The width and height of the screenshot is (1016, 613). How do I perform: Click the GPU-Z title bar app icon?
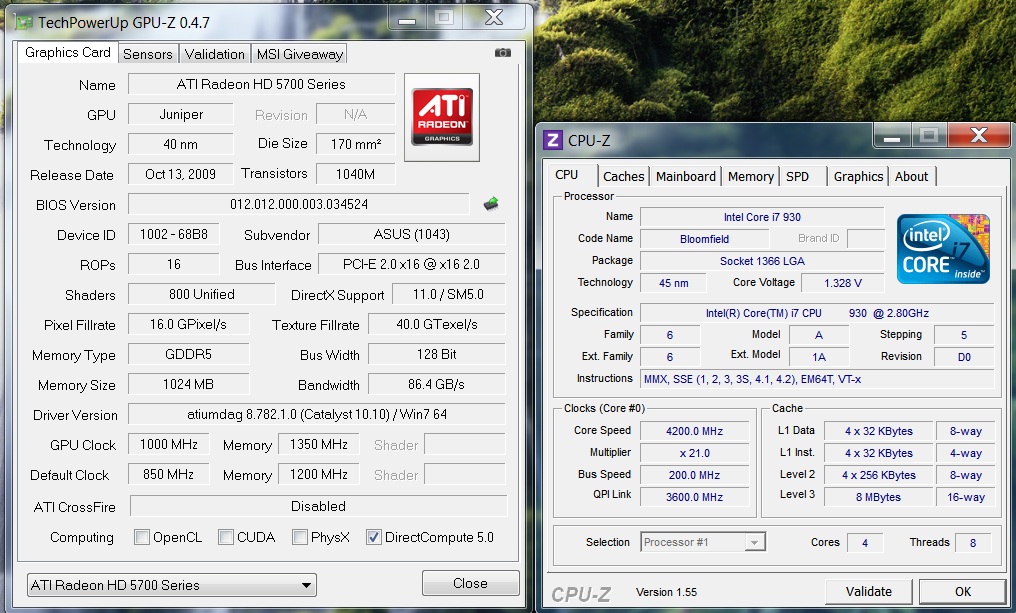pos(25,23)
